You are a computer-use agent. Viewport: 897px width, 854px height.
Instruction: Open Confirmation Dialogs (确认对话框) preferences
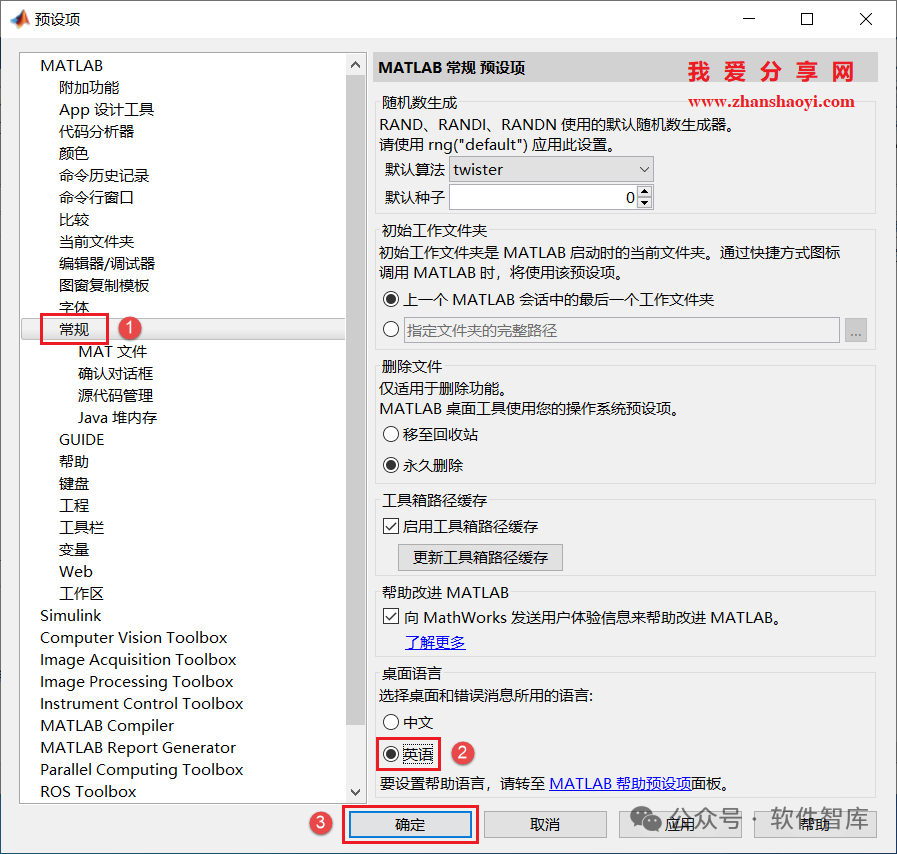point(116,374)
